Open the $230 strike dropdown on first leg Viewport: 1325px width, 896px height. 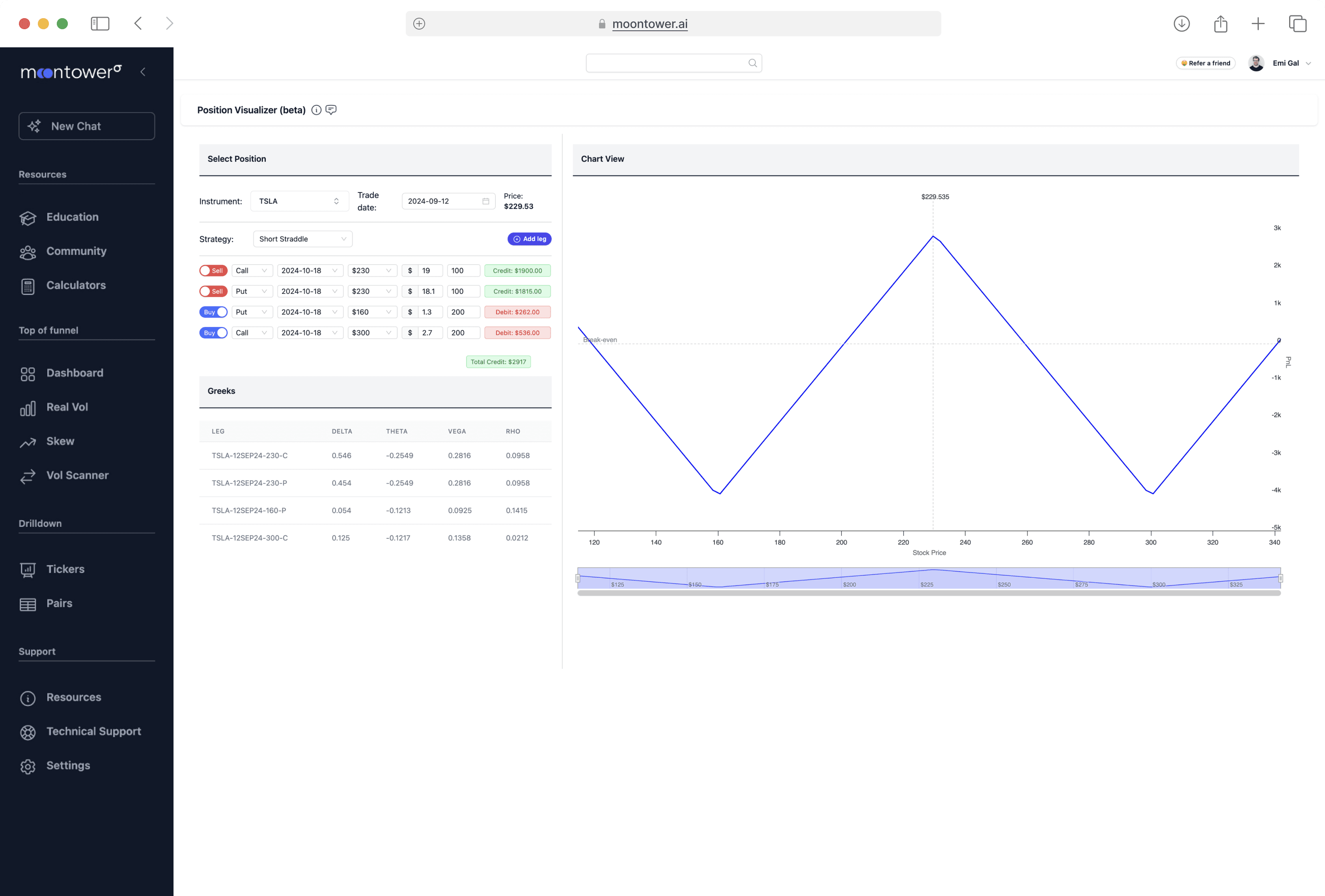coord(372,271)
